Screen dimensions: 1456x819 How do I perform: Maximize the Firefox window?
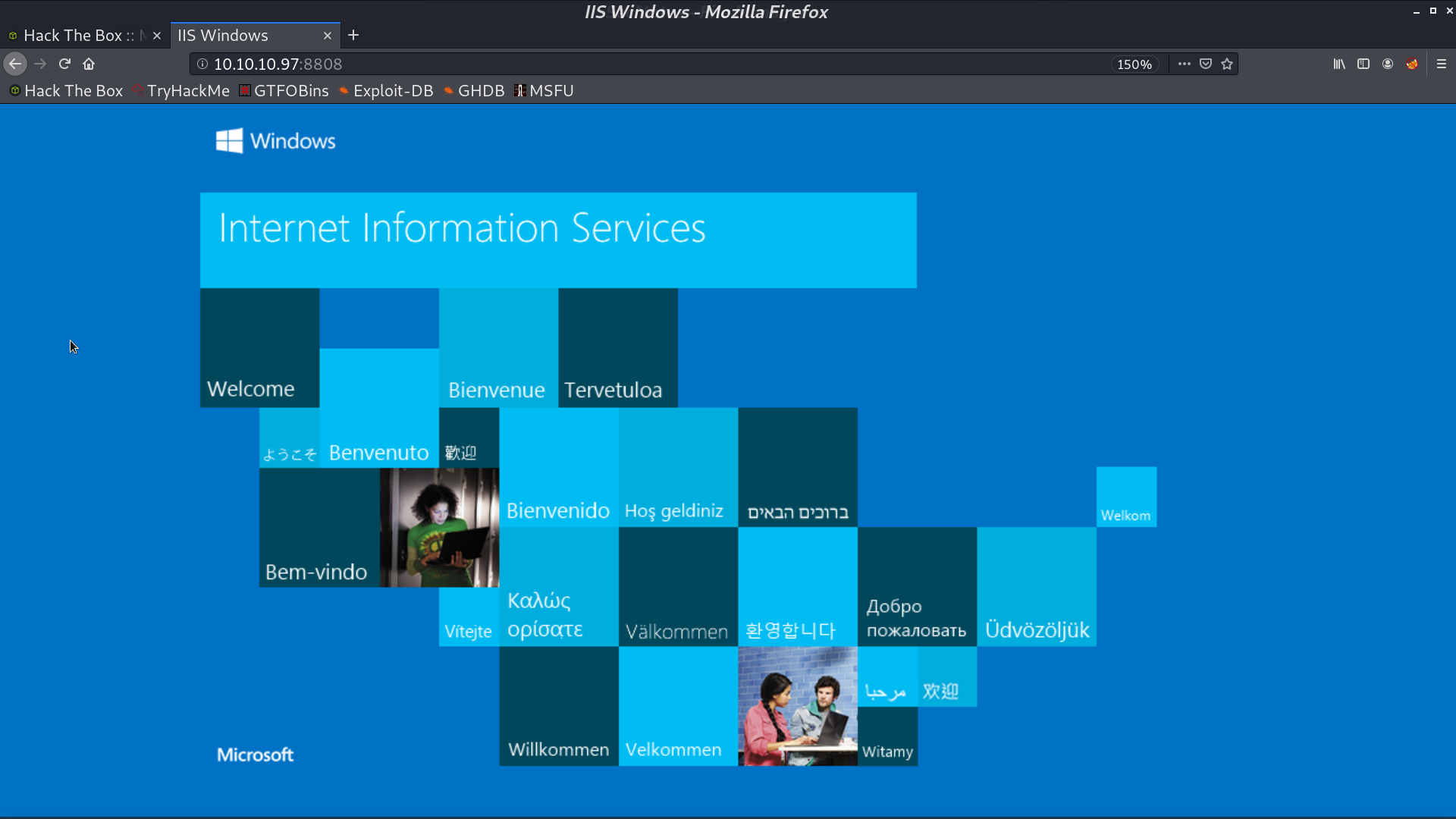pyautogui.click(x=1432, y=11)
